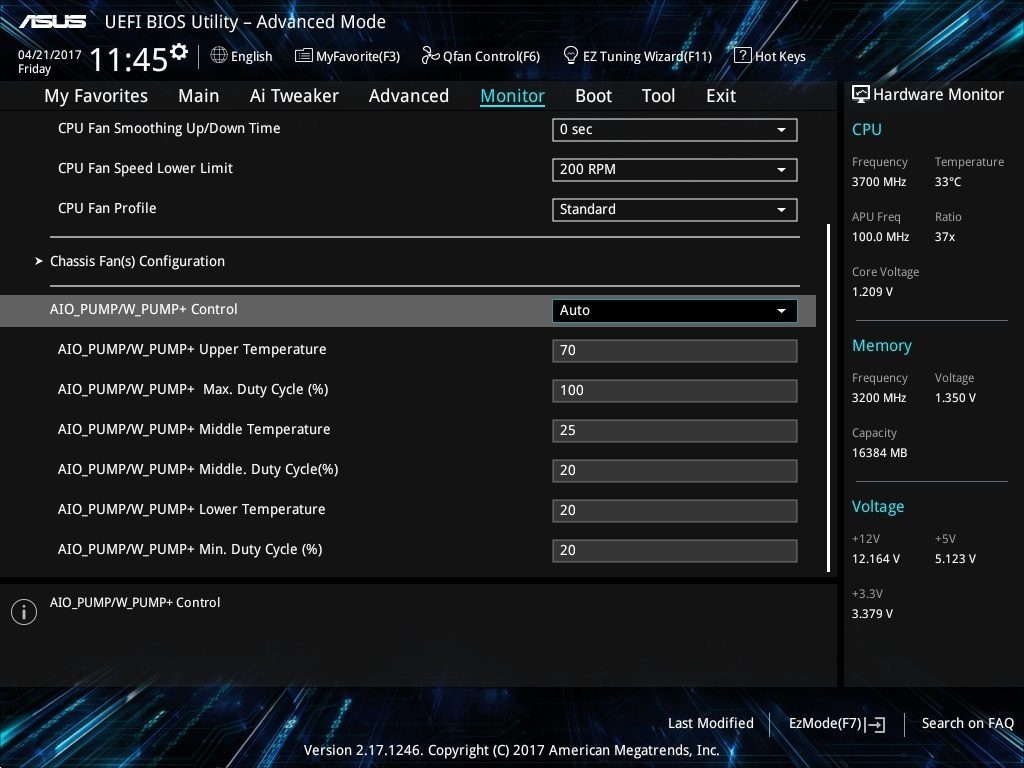The height and width of the screenshot is (768, 1024).
Task: Click the info icon in help panel
Action: (24, 612)
